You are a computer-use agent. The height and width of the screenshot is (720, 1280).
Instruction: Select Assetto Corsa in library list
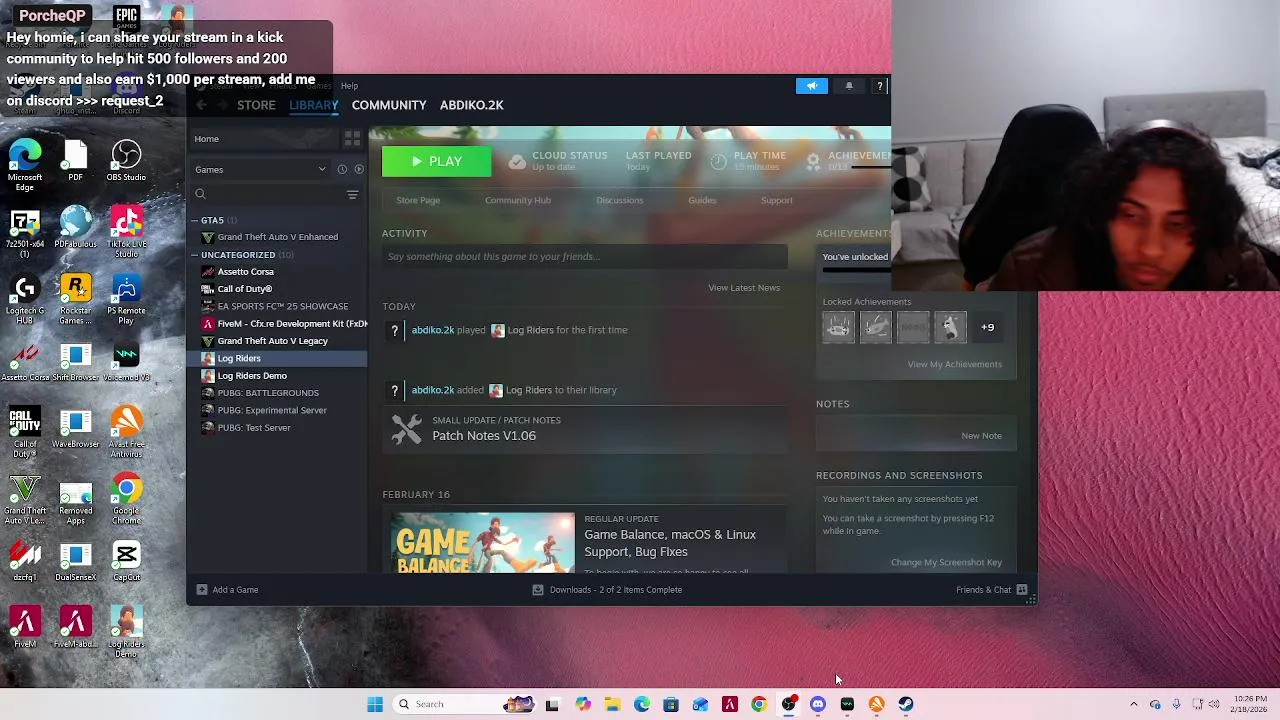(x=246, y=272)
